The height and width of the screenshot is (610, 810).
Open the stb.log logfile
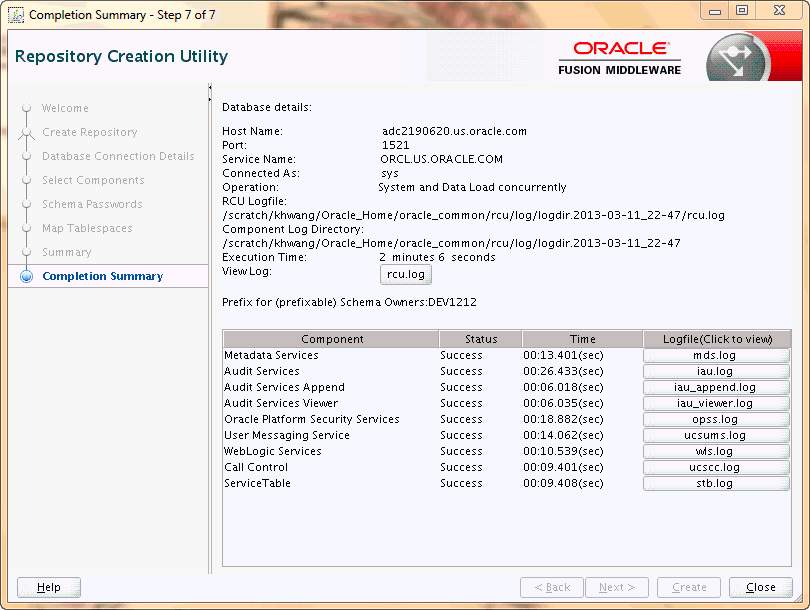tap(716, 483)
